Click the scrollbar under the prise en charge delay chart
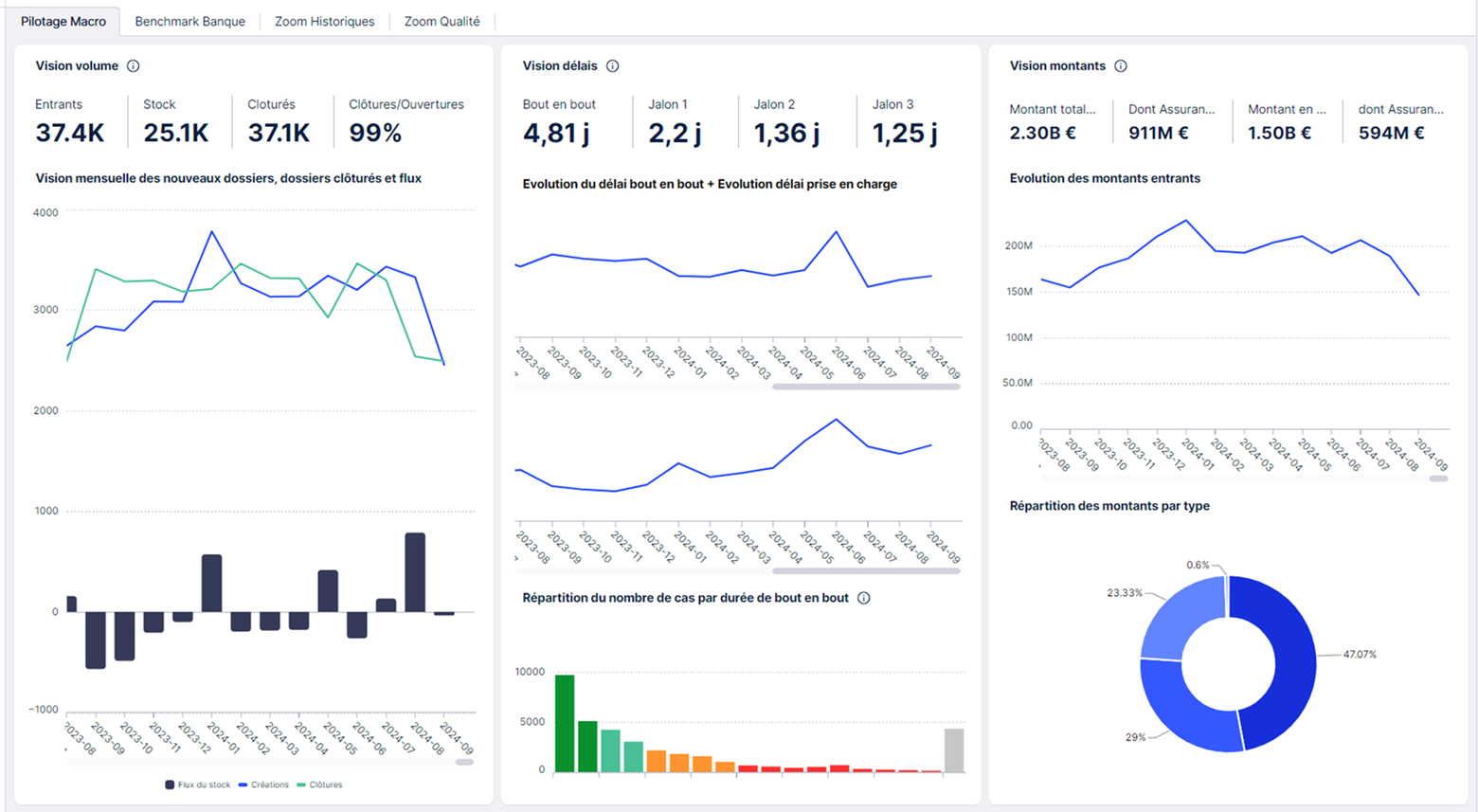Screen dimensions: 1478x812 coord(866,570)
